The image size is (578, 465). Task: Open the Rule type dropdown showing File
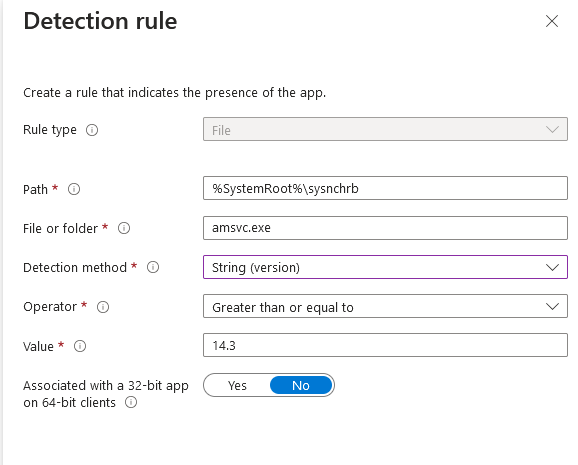(x=385, y=129)
